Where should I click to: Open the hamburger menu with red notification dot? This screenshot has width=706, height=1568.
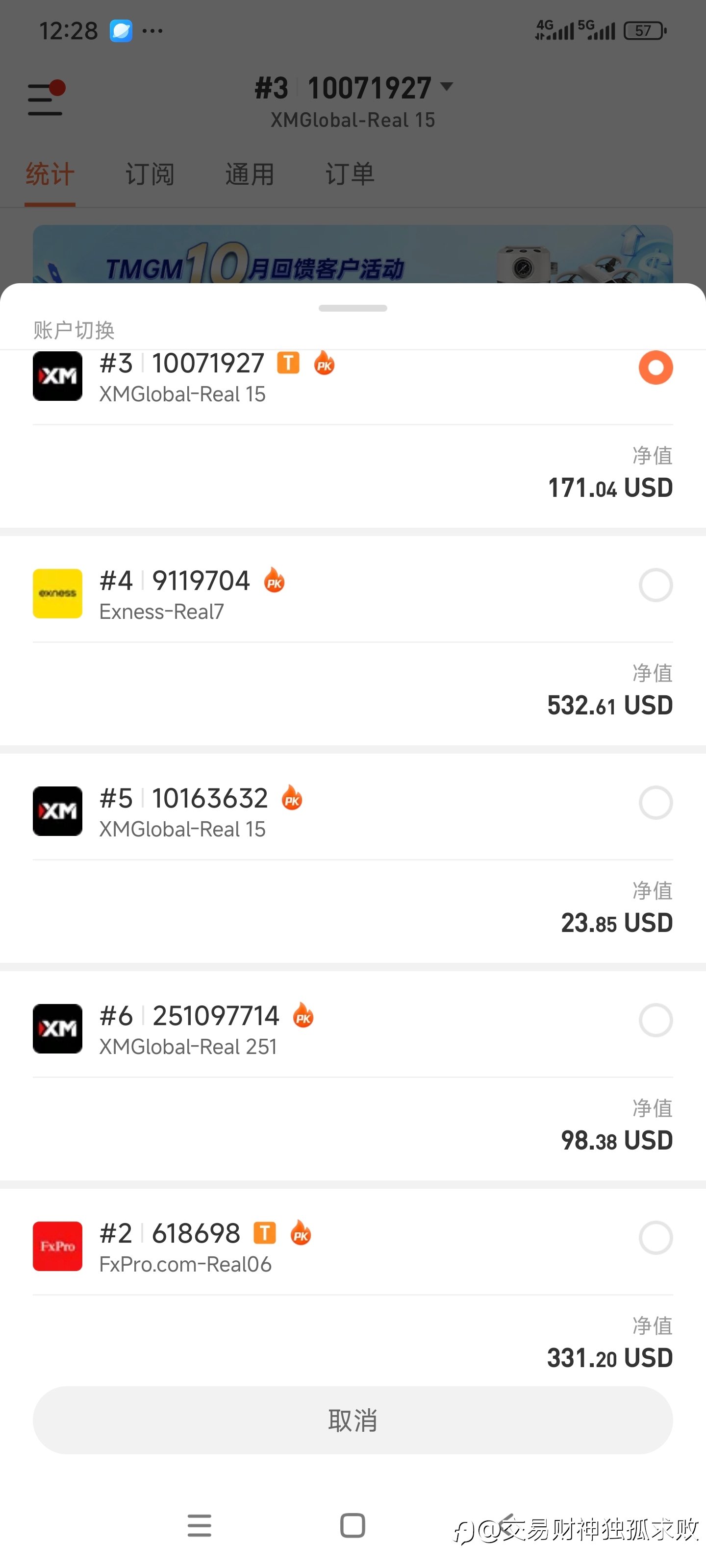click(46, 98)
